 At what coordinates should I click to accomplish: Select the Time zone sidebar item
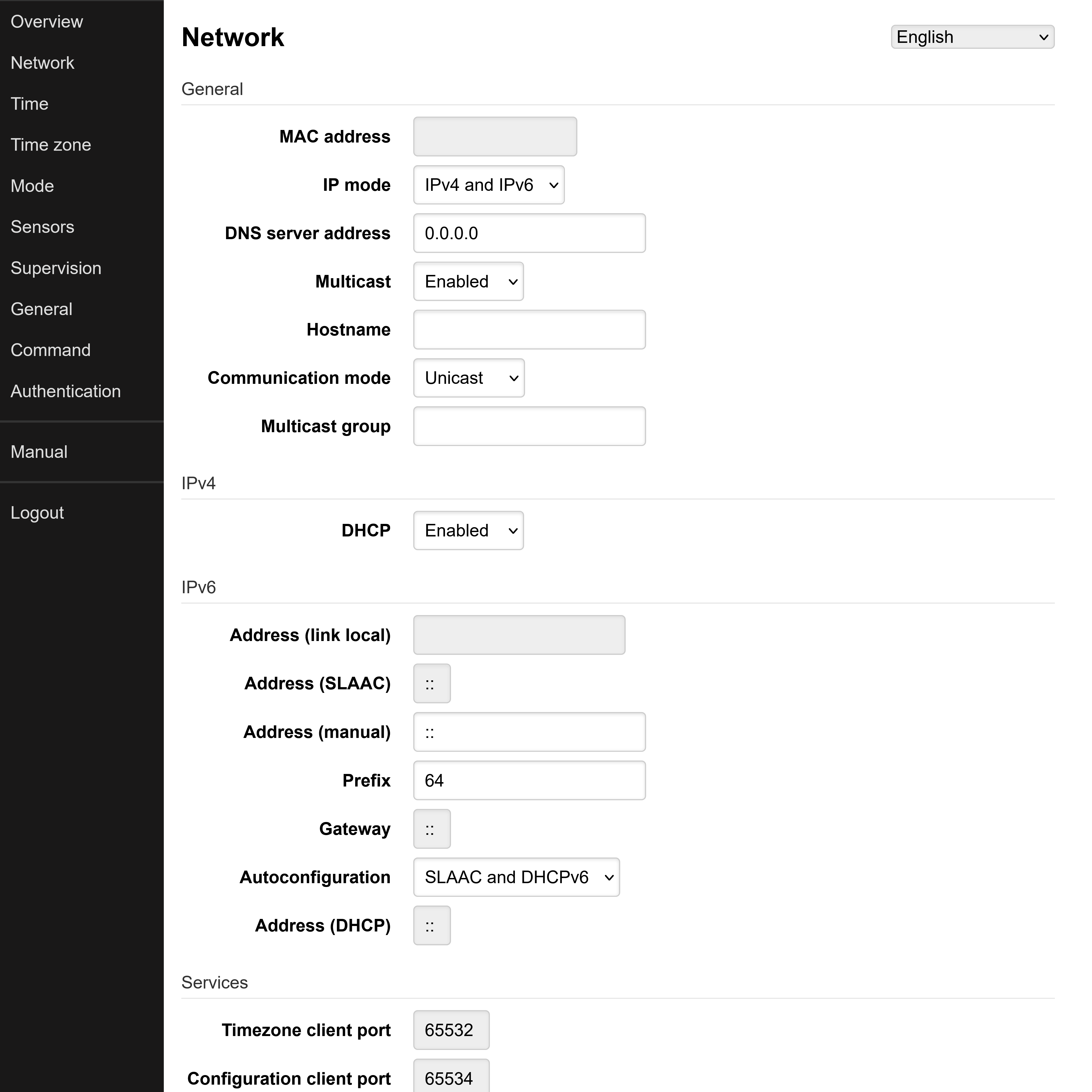(x=51, y=145)
